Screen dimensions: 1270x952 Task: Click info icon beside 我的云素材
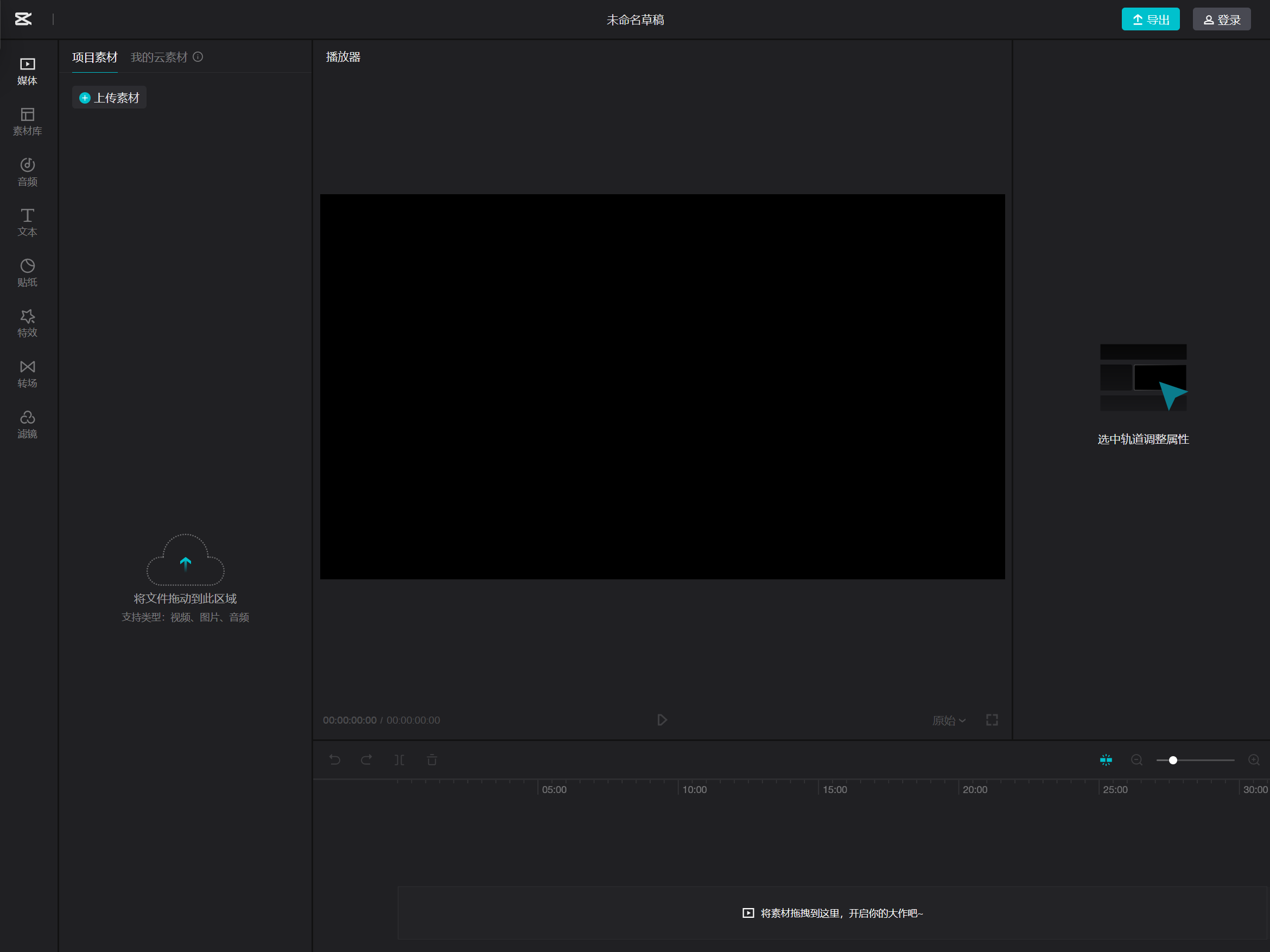point(198,57)
